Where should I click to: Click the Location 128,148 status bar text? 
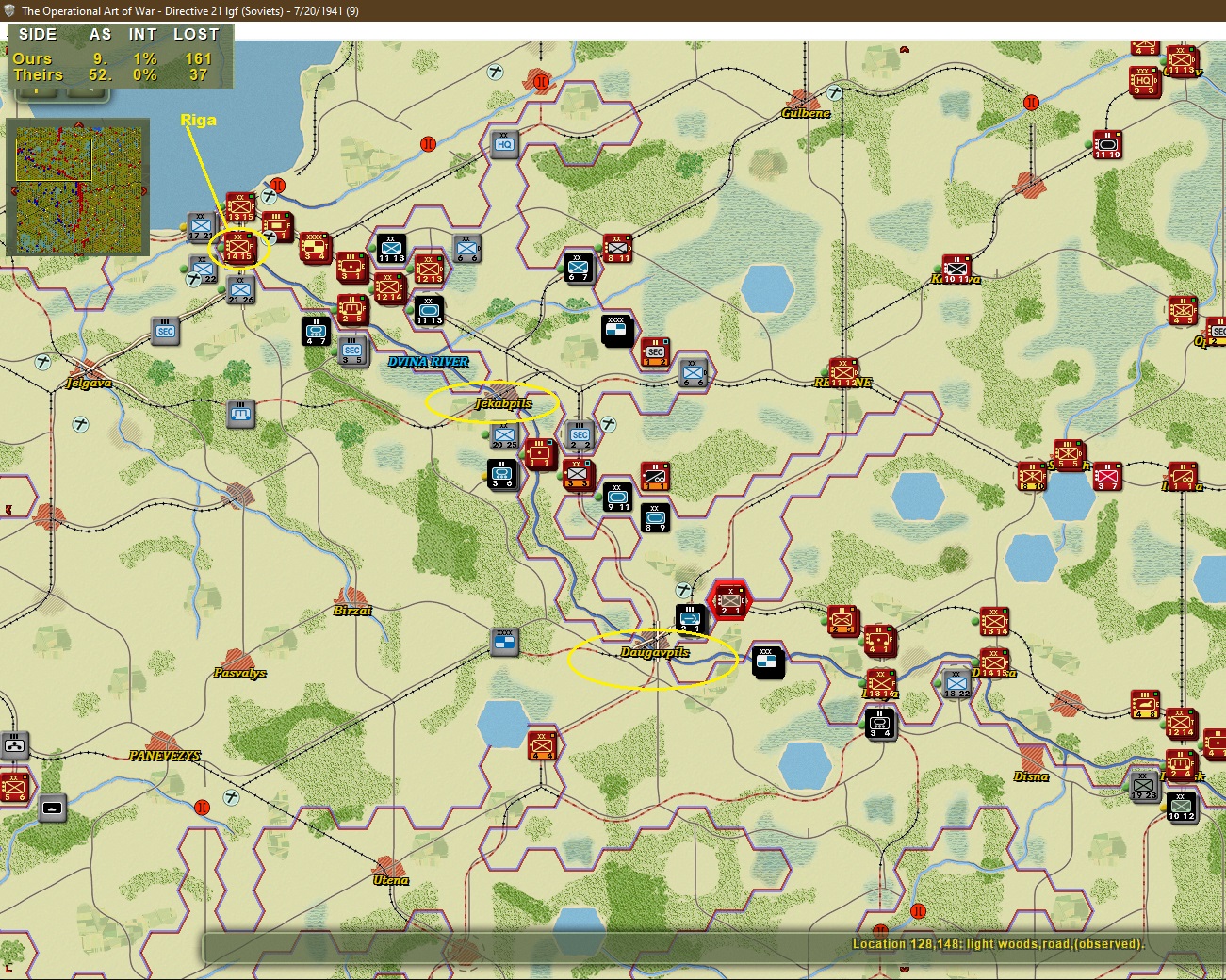(998, 944)
